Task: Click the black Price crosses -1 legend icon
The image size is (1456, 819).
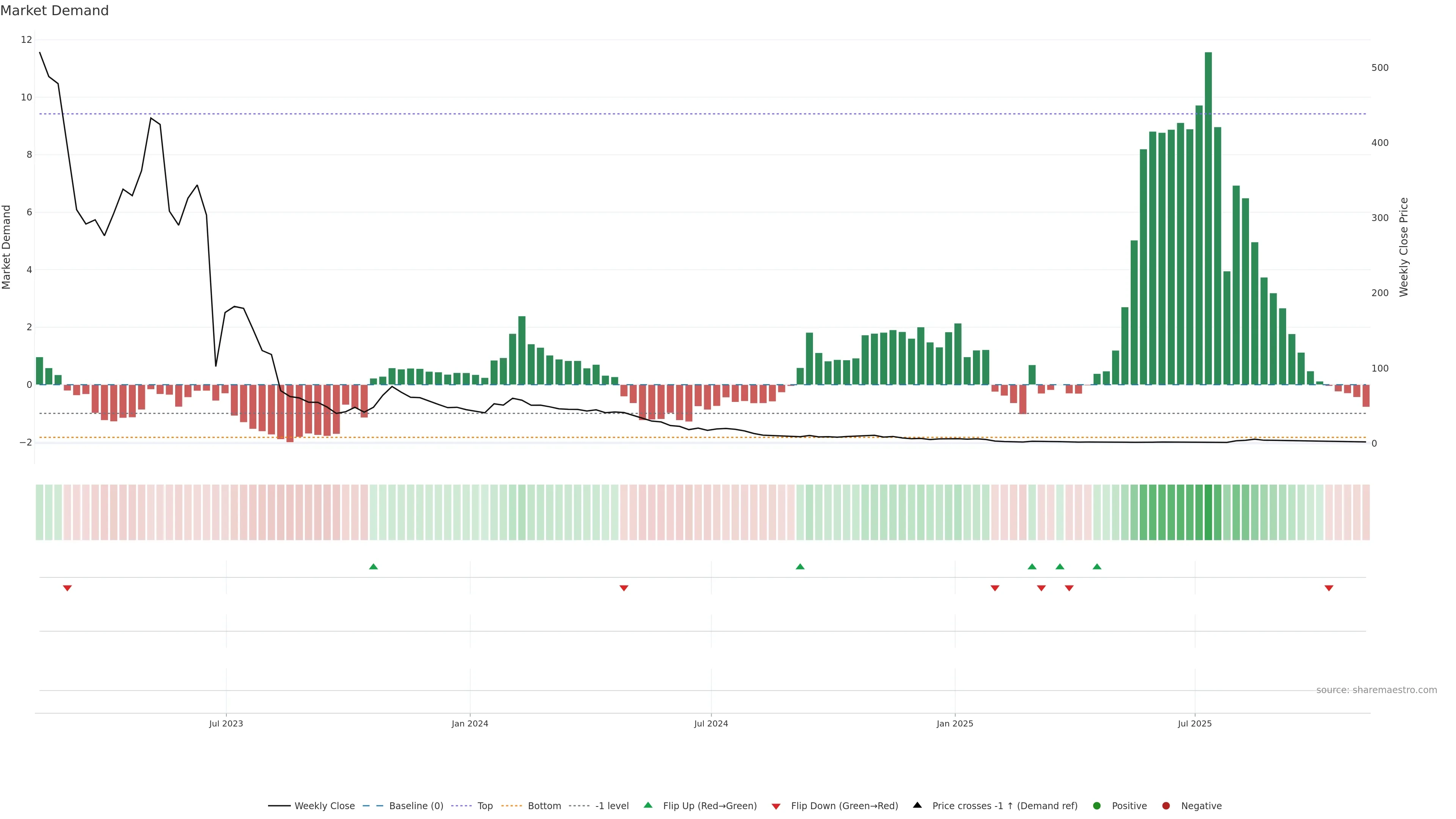Action: (917, 805)
